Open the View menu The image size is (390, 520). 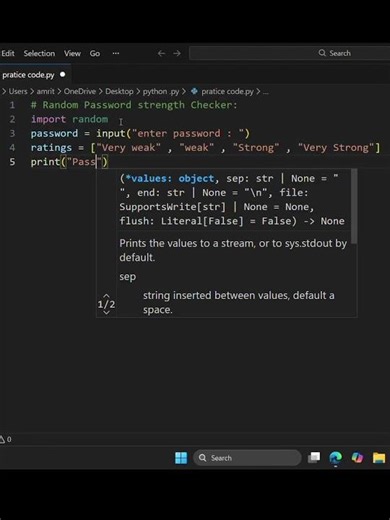point(72,53)
